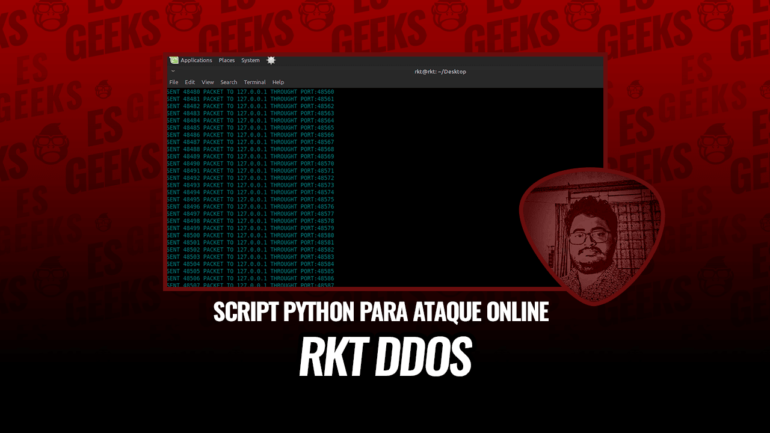Open the terminal Search menu
The image size is (770, 433).
click(229, 82)
